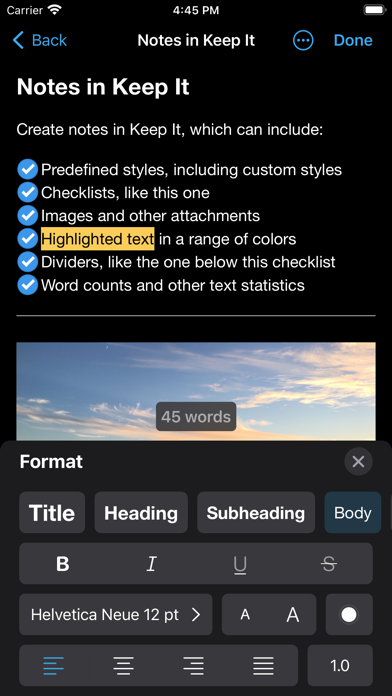Toggle the 'Checklists, like this one' checkbox
This screenshot has height=696, width=392.
coord(28,193)
